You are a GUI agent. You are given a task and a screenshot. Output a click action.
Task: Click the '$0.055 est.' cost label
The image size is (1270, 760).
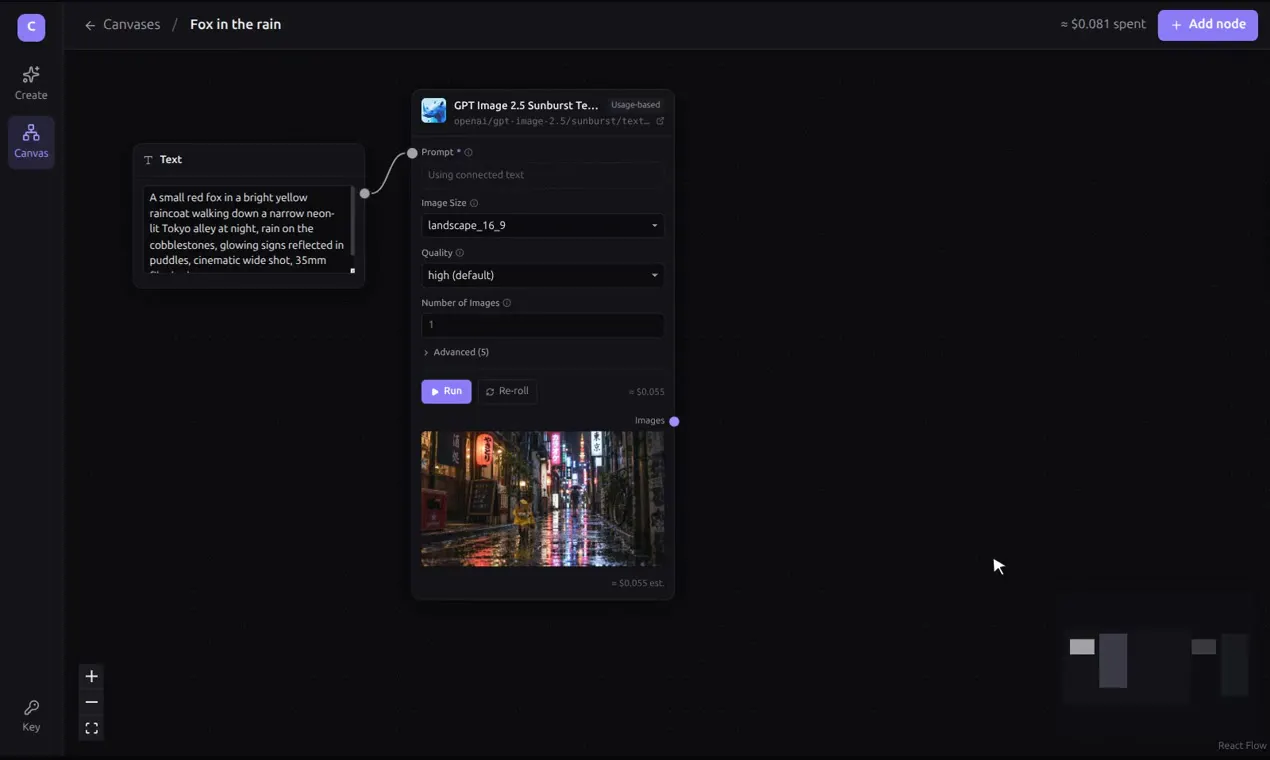(x=637, y=583)
